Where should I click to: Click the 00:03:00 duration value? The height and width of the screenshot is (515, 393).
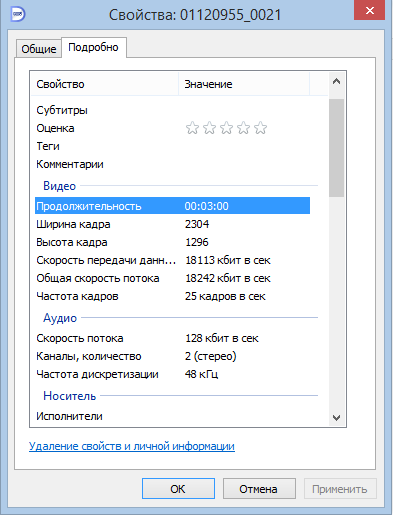pos(207,206)
